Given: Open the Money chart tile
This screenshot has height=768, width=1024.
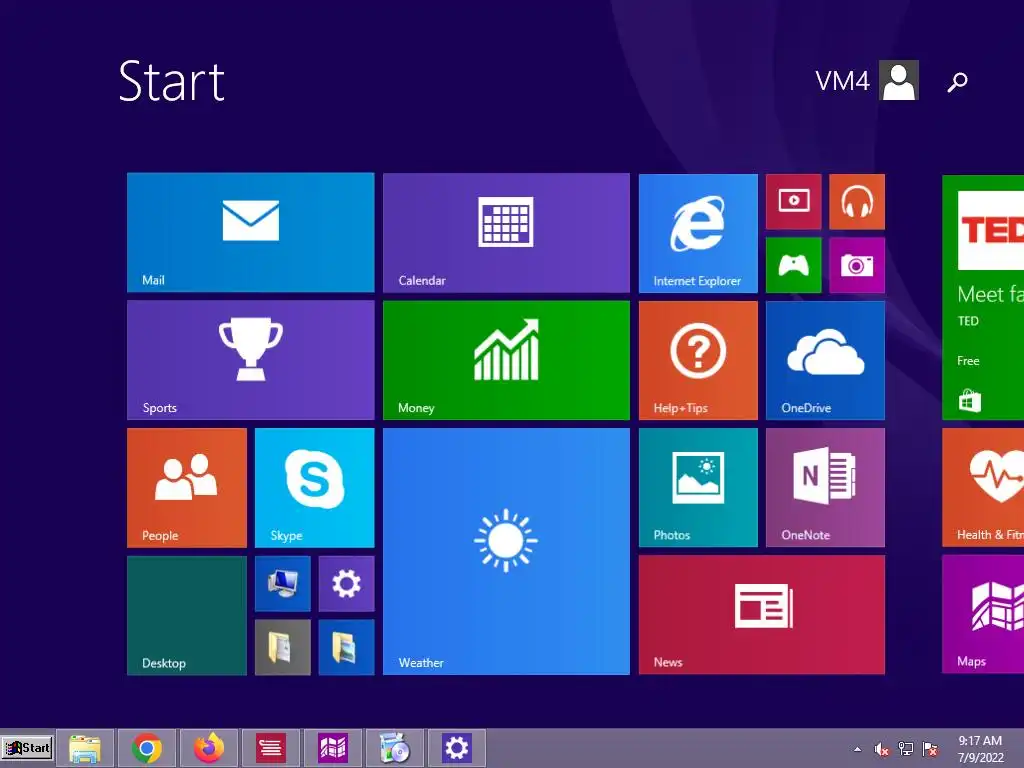Looking at the screenshot, I should (506, 360).
